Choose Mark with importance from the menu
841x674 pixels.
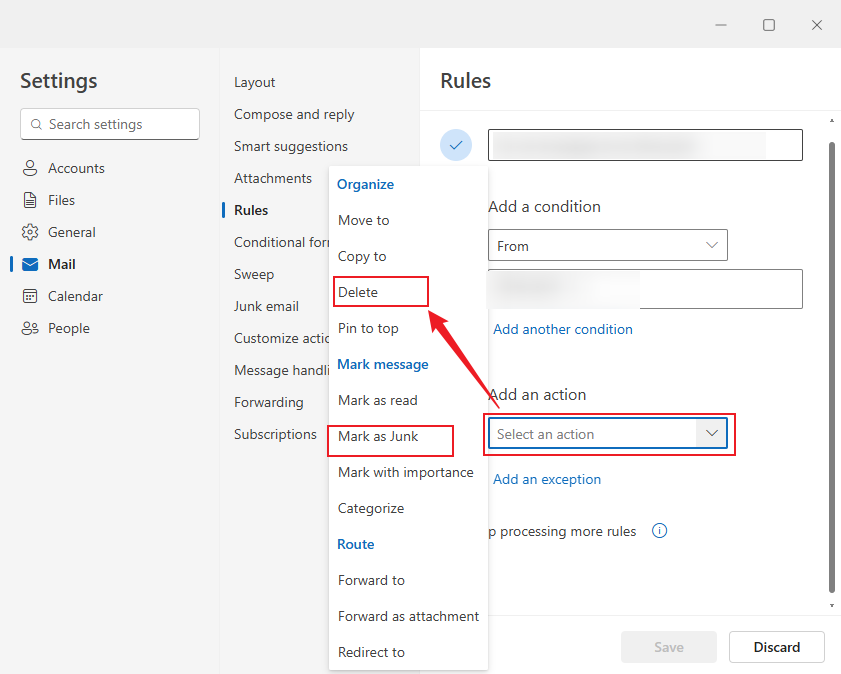click(x=404, y=472)
